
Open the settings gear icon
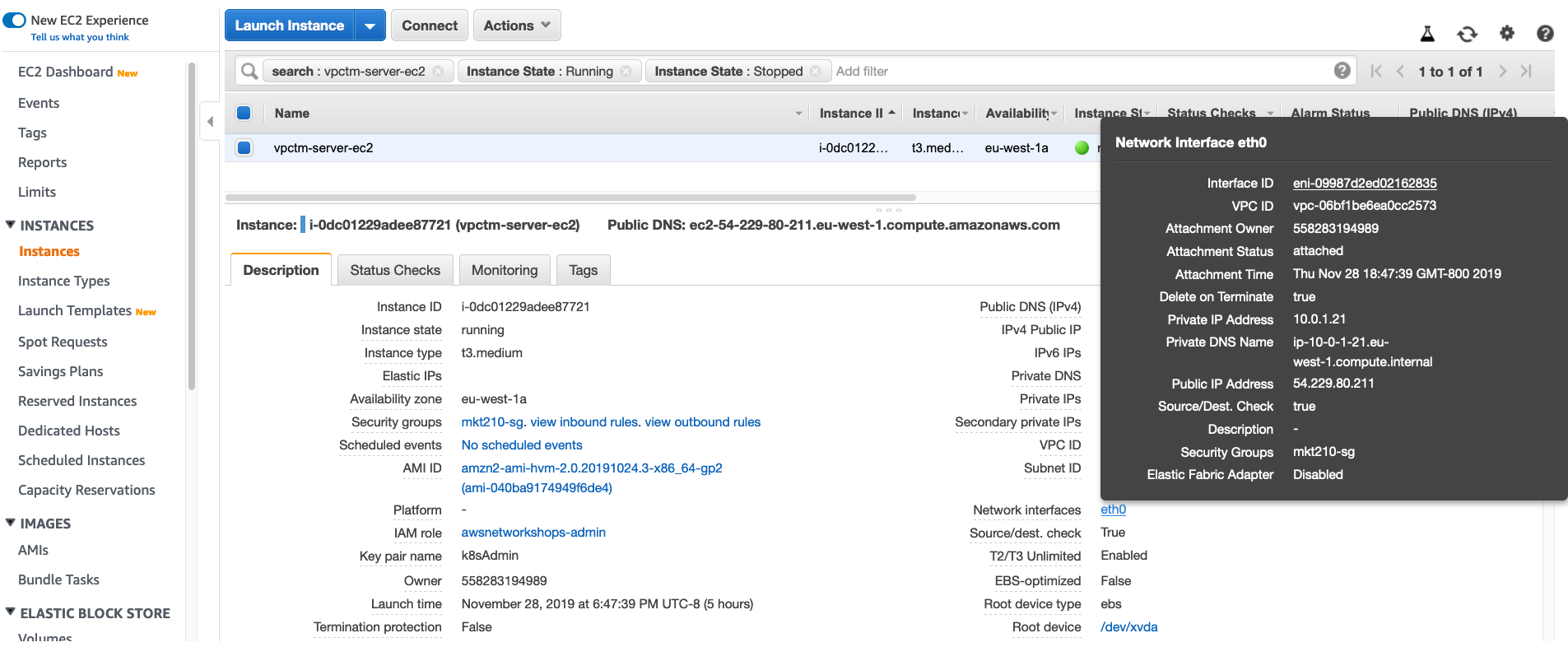point(1507,33)
